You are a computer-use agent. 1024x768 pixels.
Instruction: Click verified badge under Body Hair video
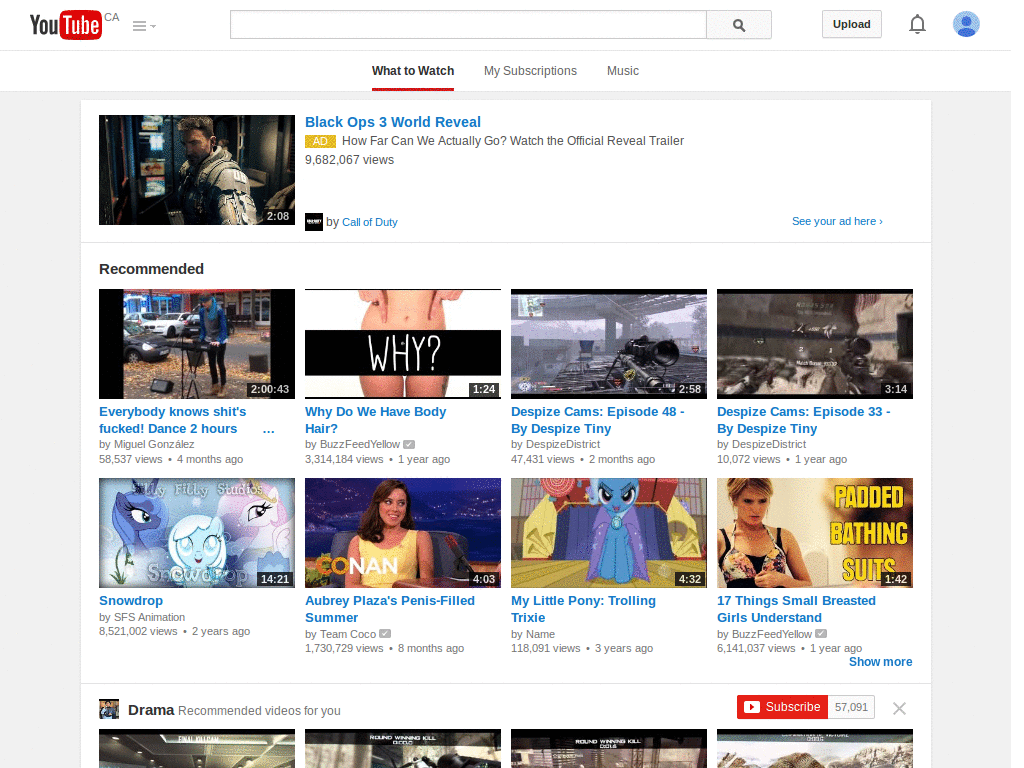coord(409,445)
